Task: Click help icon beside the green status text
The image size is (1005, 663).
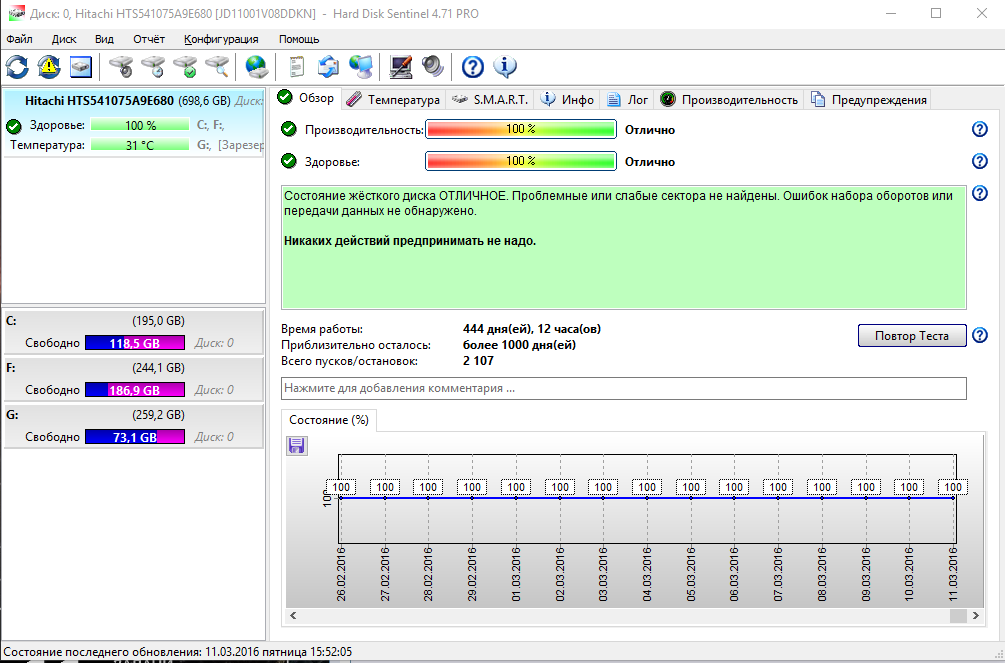Action: (x=979, y=193)
